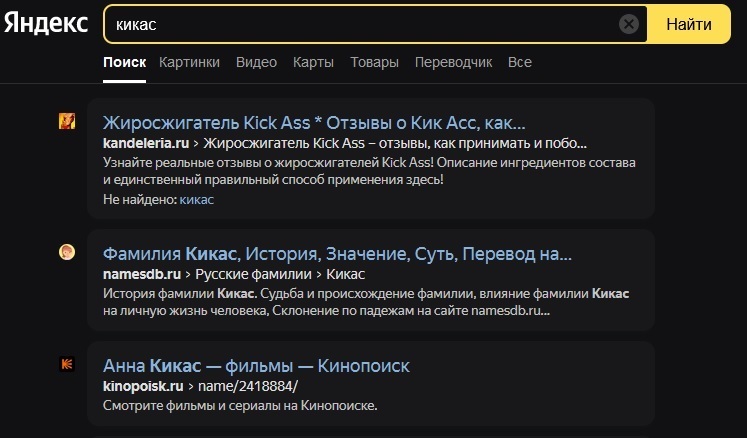
Task: Click the kandeleria.ru domain link
Action: click(x=146, y=143)
